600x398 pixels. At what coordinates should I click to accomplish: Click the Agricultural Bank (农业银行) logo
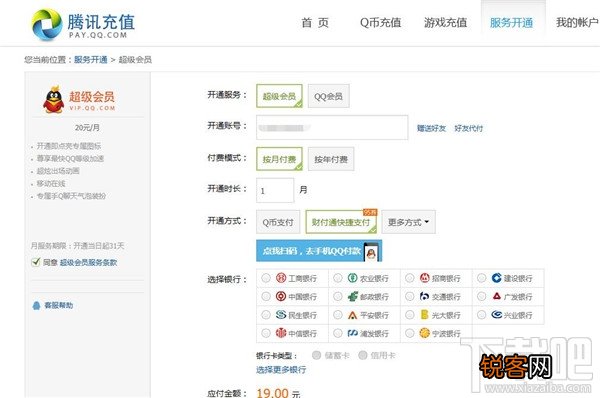pos(352,278)
